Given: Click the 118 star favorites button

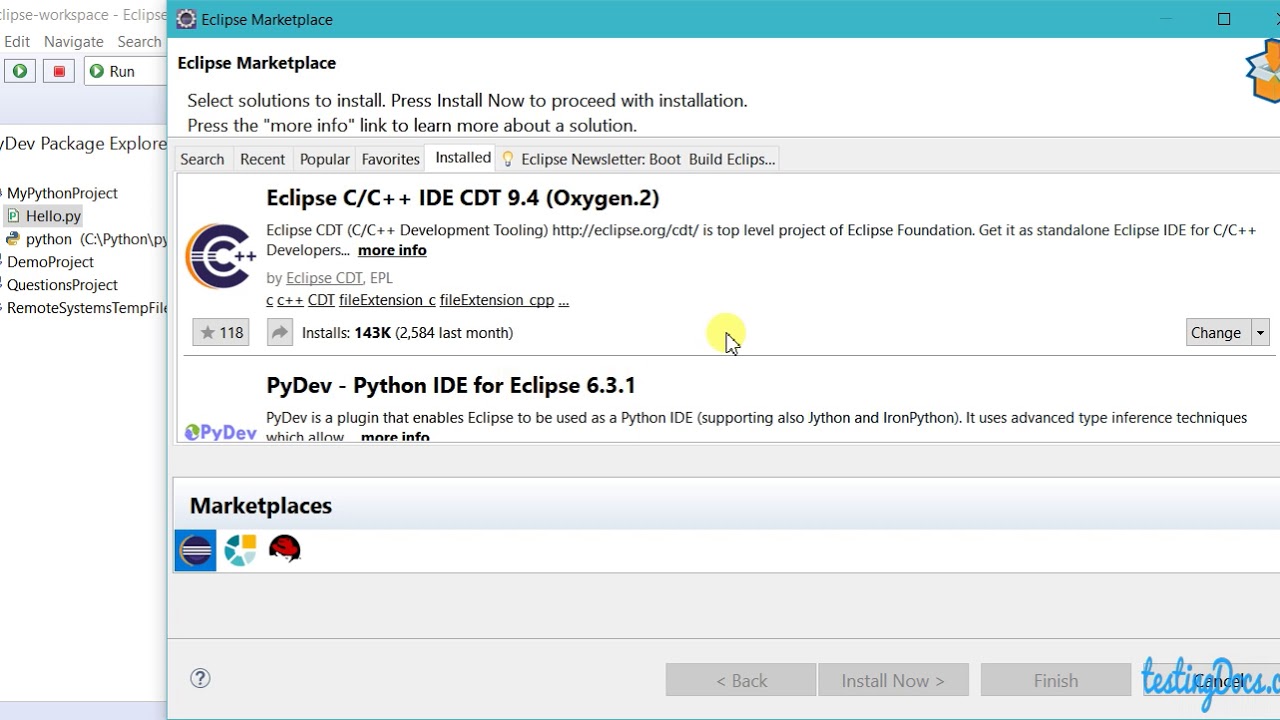Looking at the screenshot, I should 221,333.
